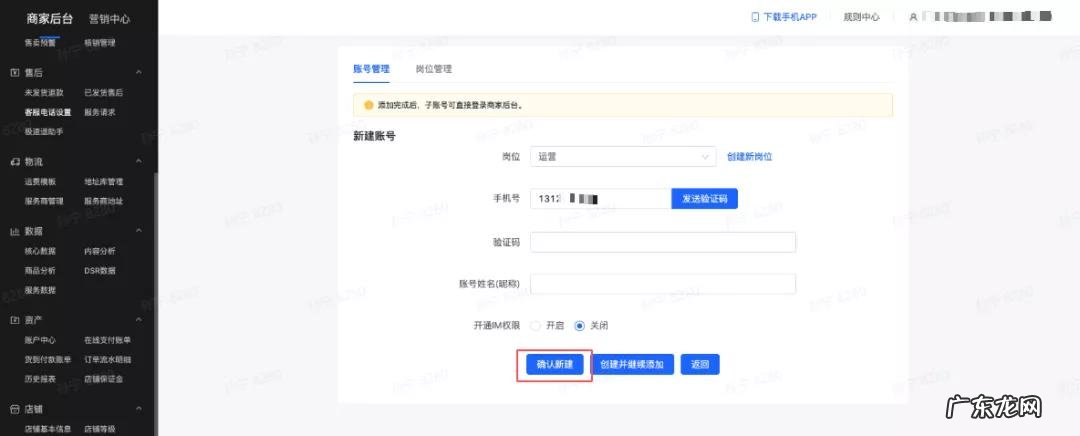Click the sidebar vertical scrollbar

[156, 303]
